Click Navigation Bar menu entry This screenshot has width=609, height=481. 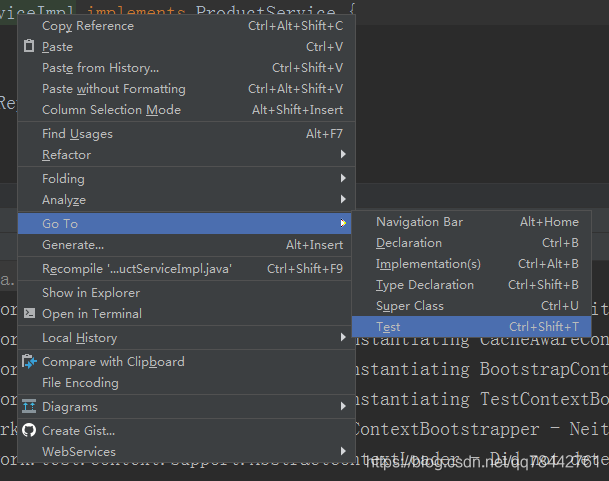click(419, 222)
